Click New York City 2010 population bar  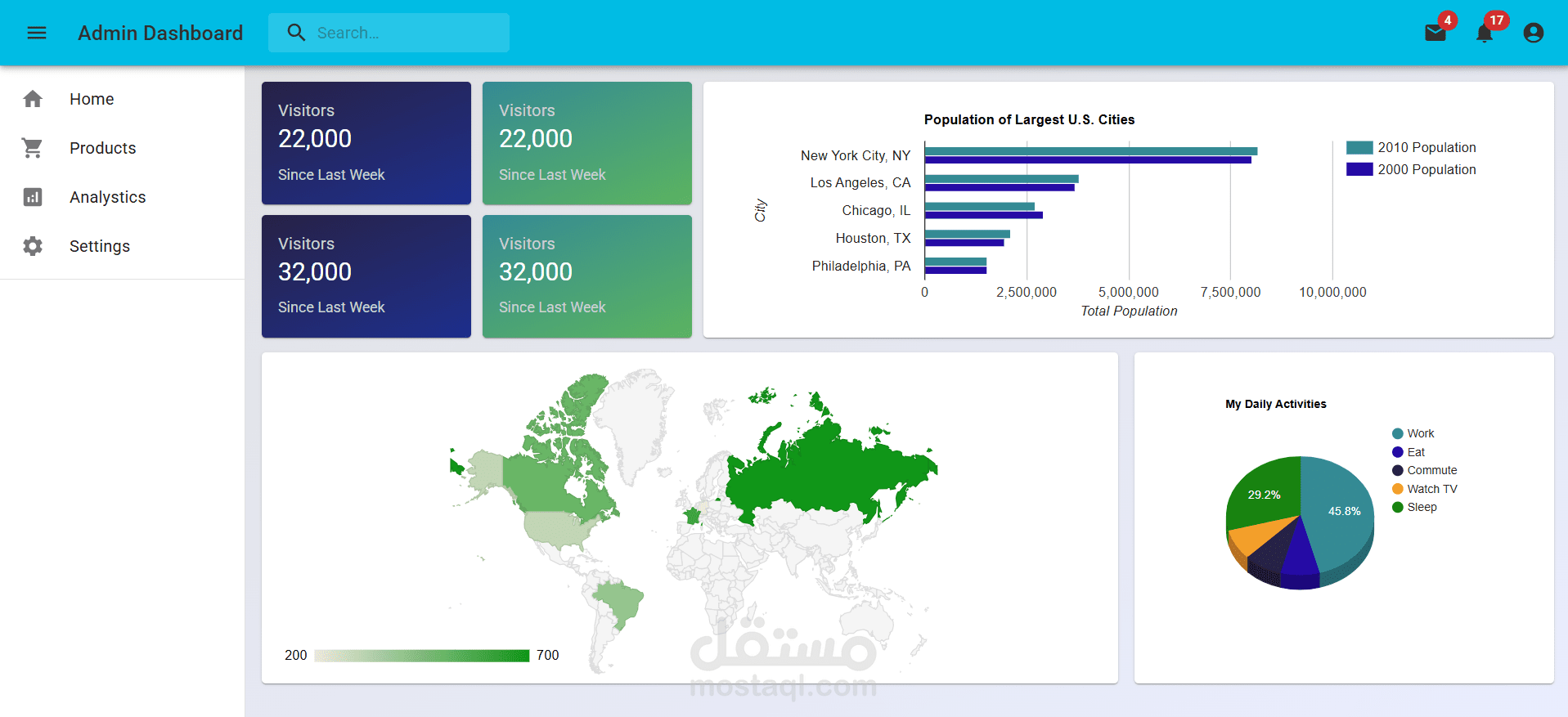1091,151
